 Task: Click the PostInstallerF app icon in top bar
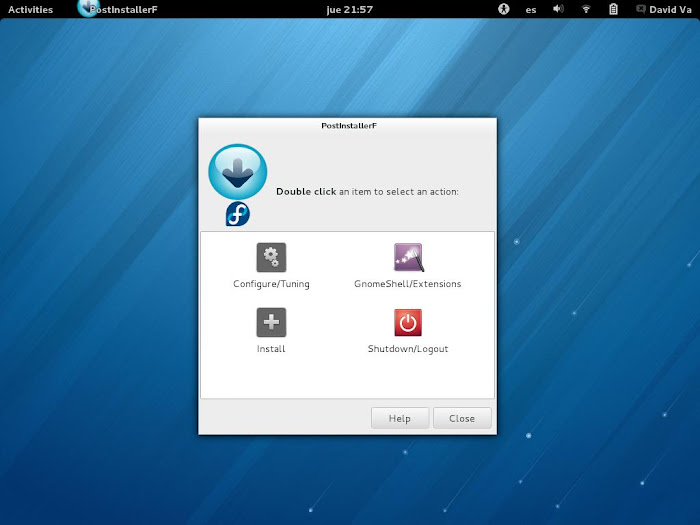(87, 8)
